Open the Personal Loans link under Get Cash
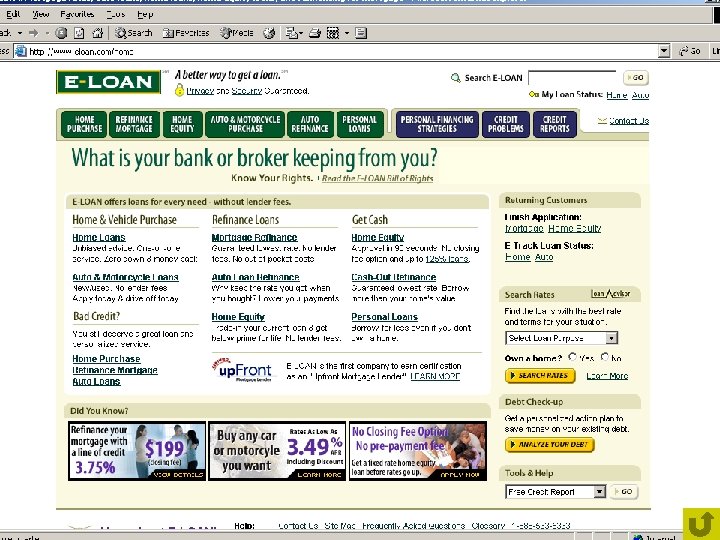 click(384, 317)
